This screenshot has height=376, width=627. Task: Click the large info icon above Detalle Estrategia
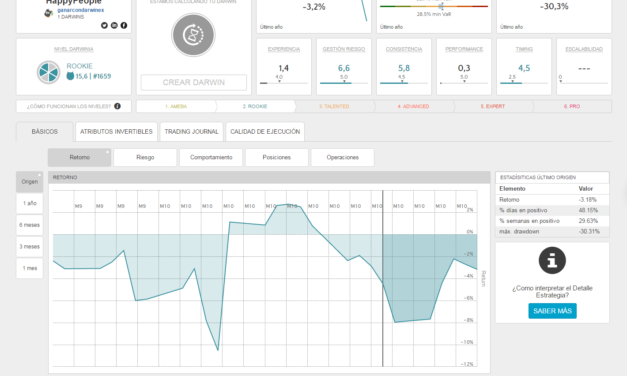point(552,260)
